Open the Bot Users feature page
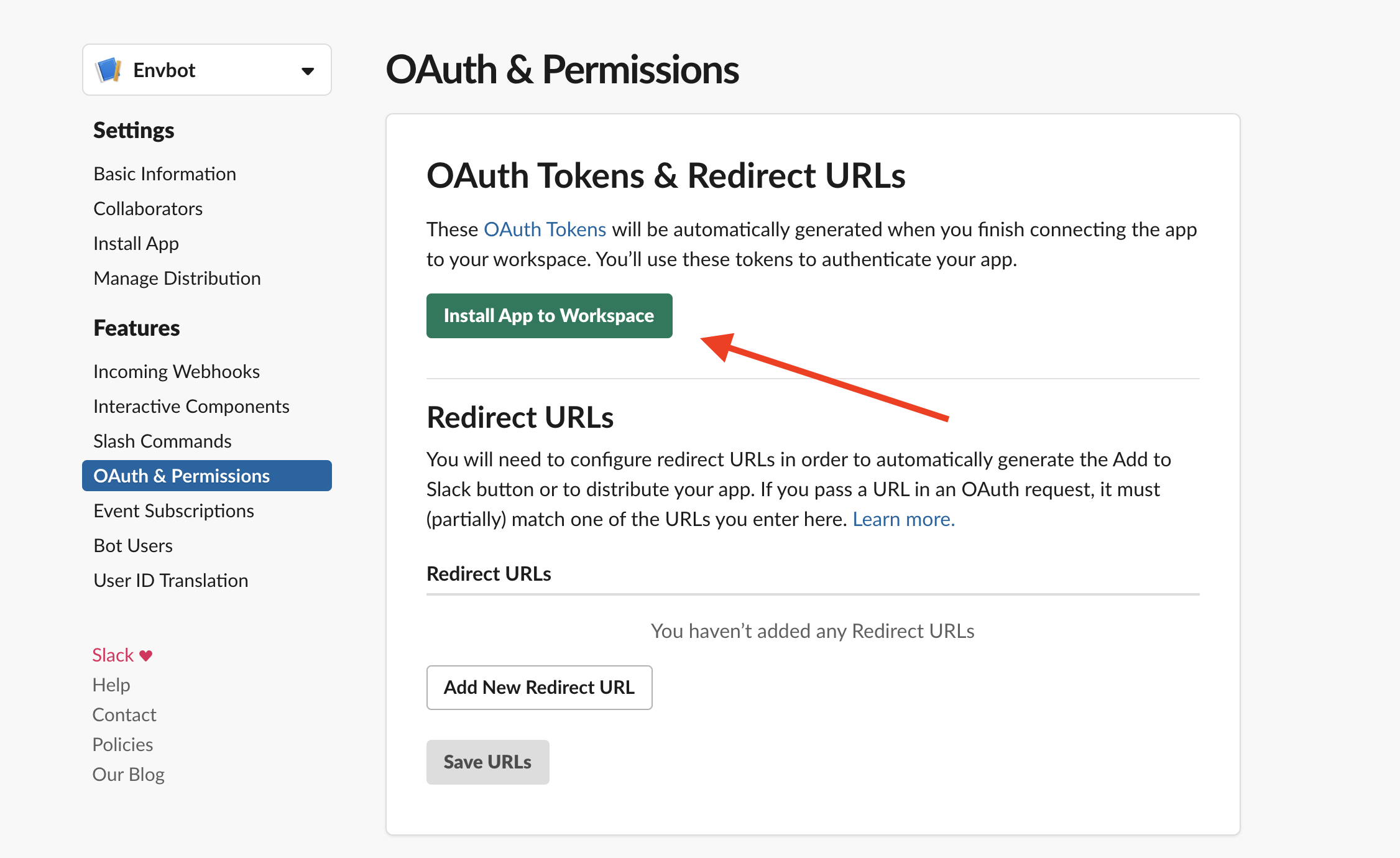The width and height of the screenshot is (1400, 858). 133,546
